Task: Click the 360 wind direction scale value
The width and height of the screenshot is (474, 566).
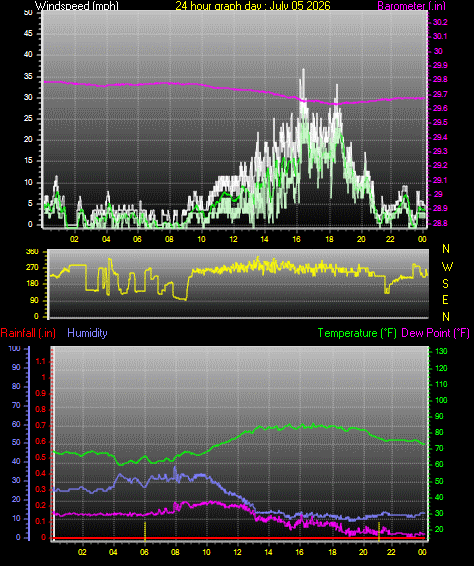Action: [32, 252]
